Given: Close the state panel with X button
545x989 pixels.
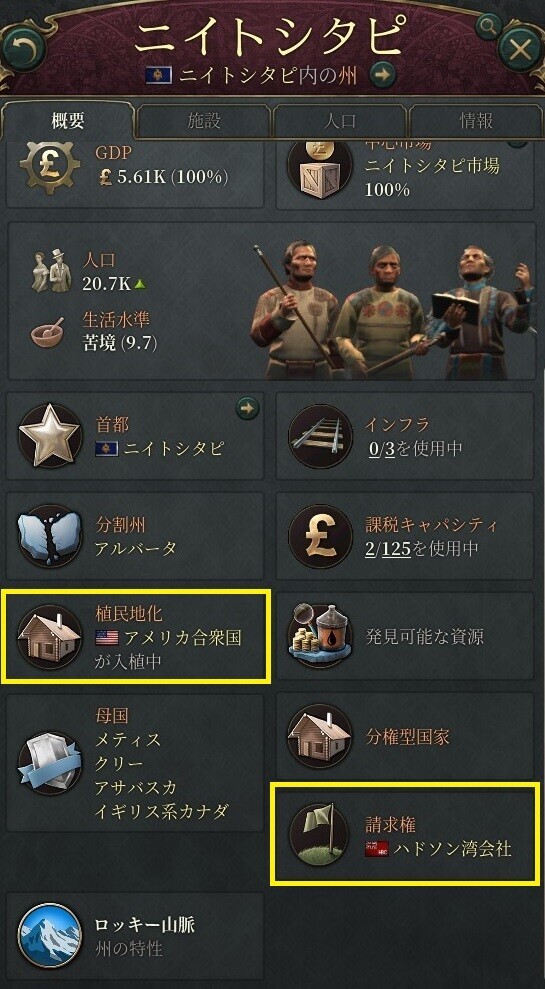Looking at the screenshot, I should [x=520, y=50].
